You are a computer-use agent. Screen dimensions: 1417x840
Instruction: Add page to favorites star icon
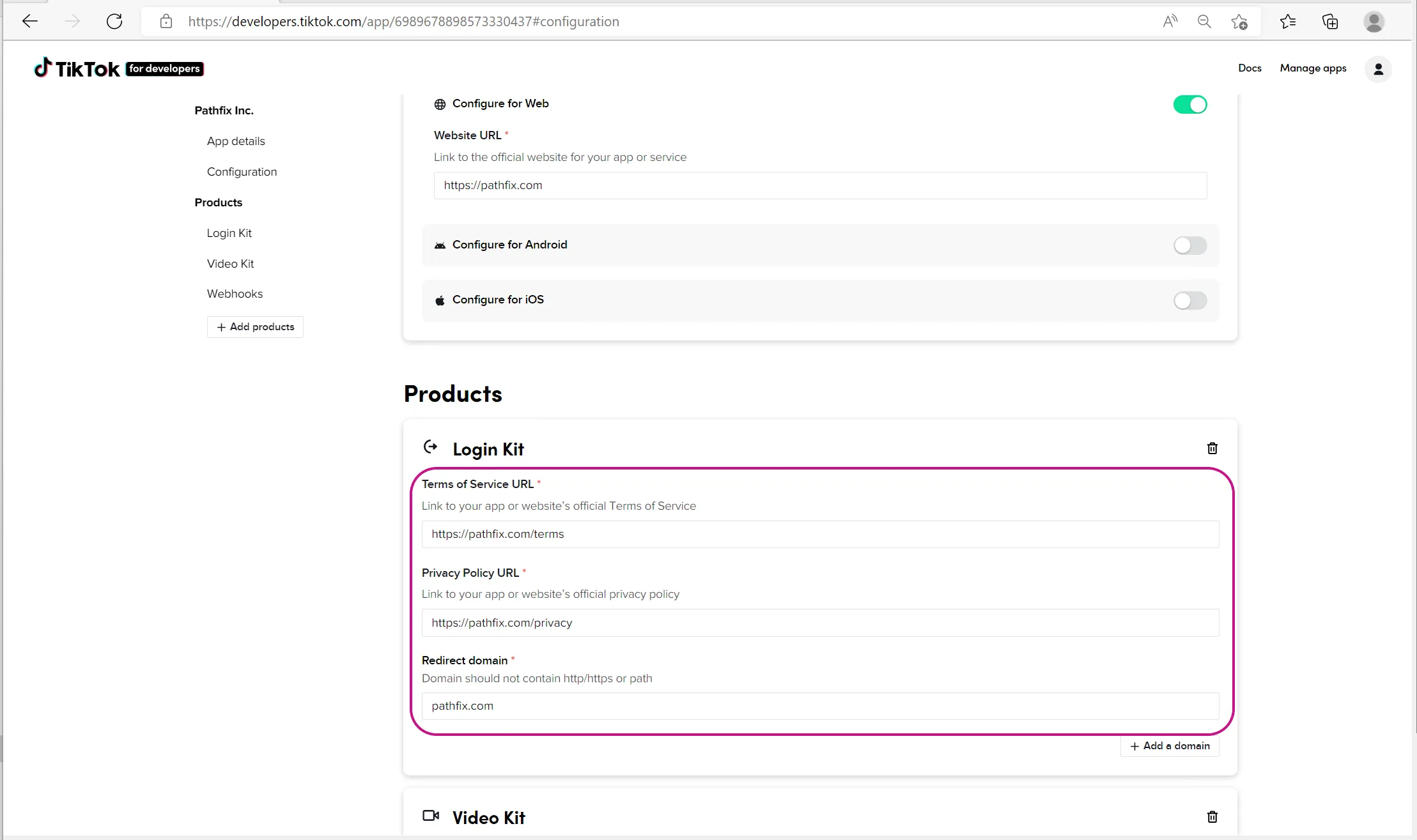coord(1239,22)
